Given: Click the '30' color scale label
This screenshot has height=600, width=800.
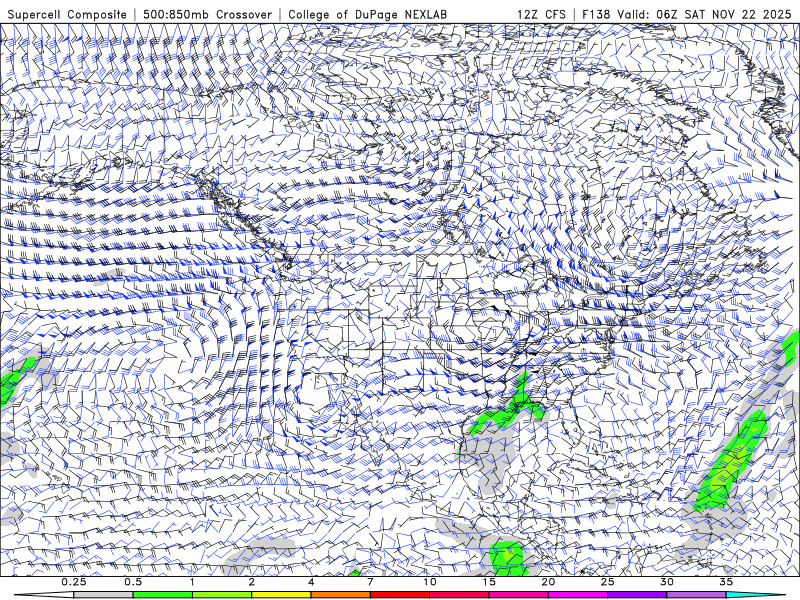Looking at the screenshot, I should tap(666, 582).
